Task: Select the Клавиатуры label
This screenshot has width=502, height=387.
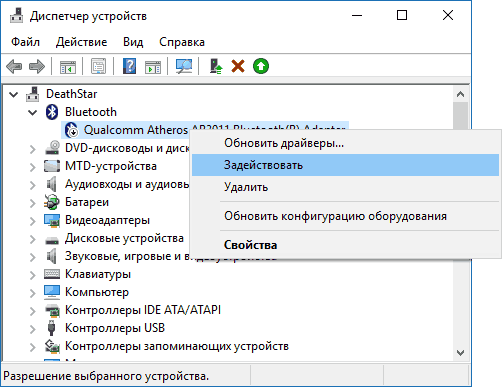Action: tap(98, 274)
